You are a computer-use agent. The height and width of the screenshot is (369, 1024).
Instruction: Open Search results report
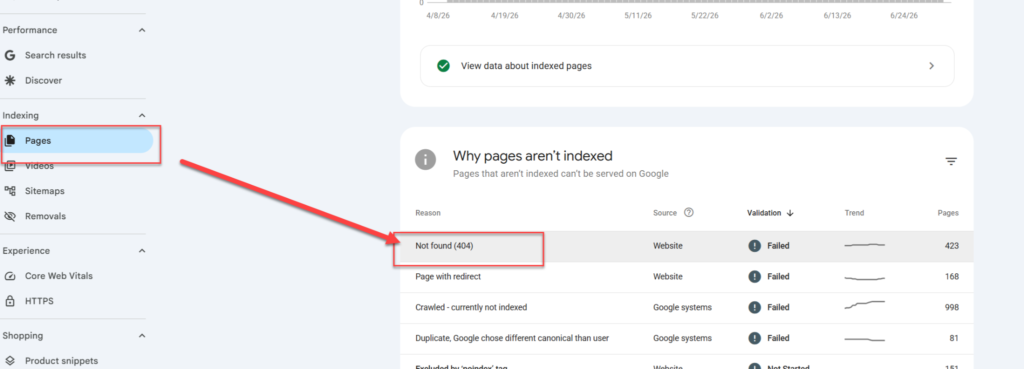pyautogui.click(x=56, y=56)
